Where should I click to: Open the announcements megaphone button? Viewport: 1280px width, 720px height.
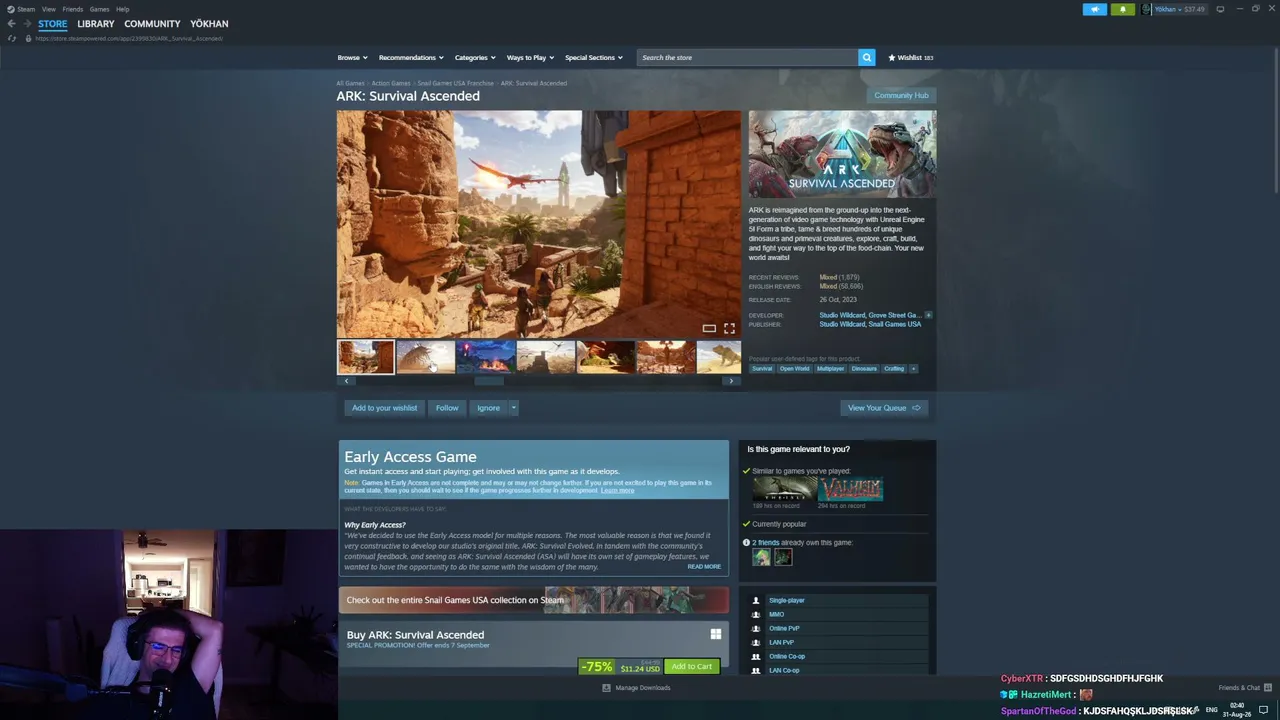1094,9
